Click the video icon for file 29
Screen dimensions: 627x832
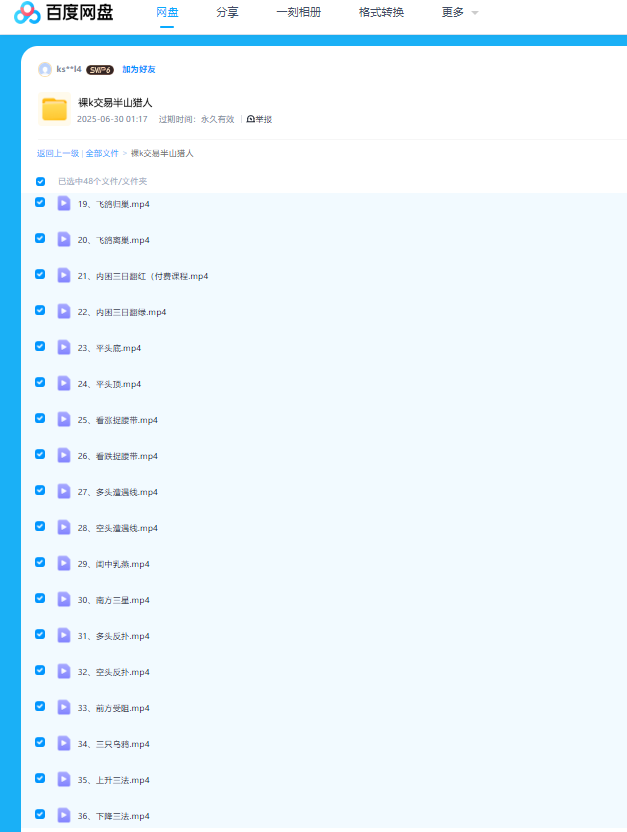(x=64, y=563)
